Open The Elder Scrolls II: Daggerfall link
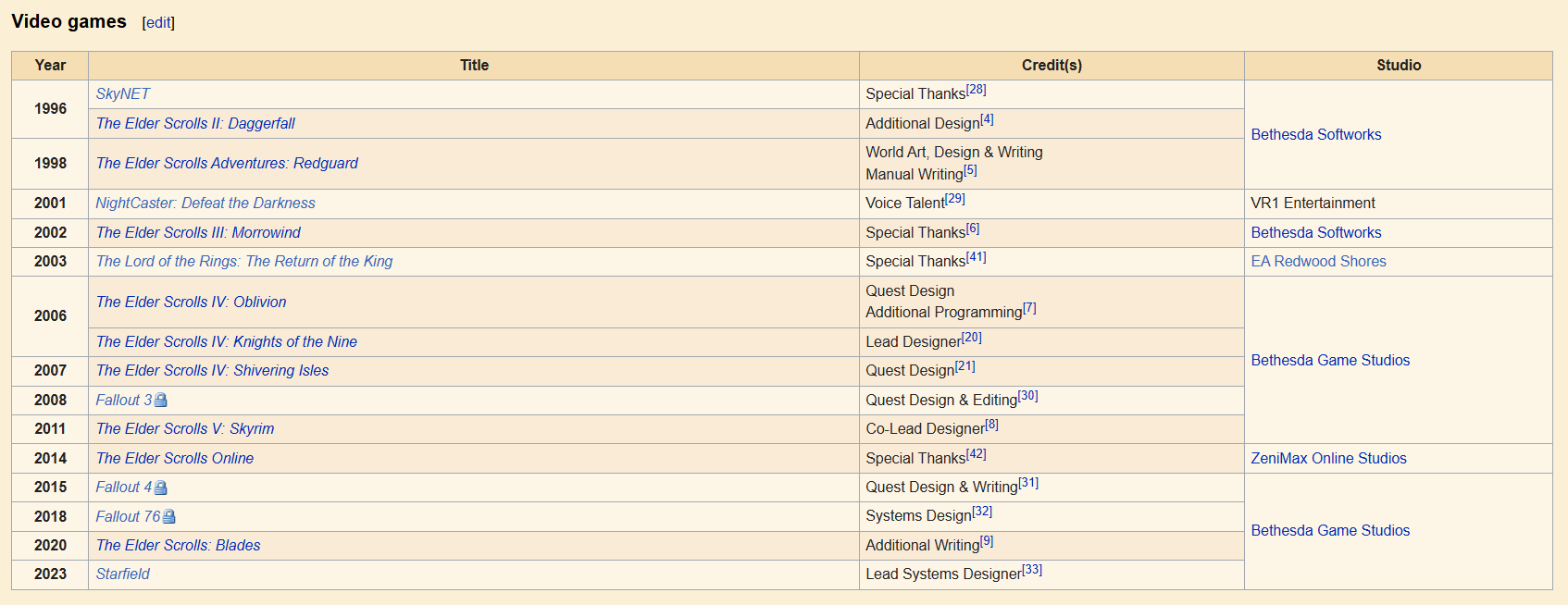Image resolution: width=1568 pixels, height=605 pixels. coord(195,124)
